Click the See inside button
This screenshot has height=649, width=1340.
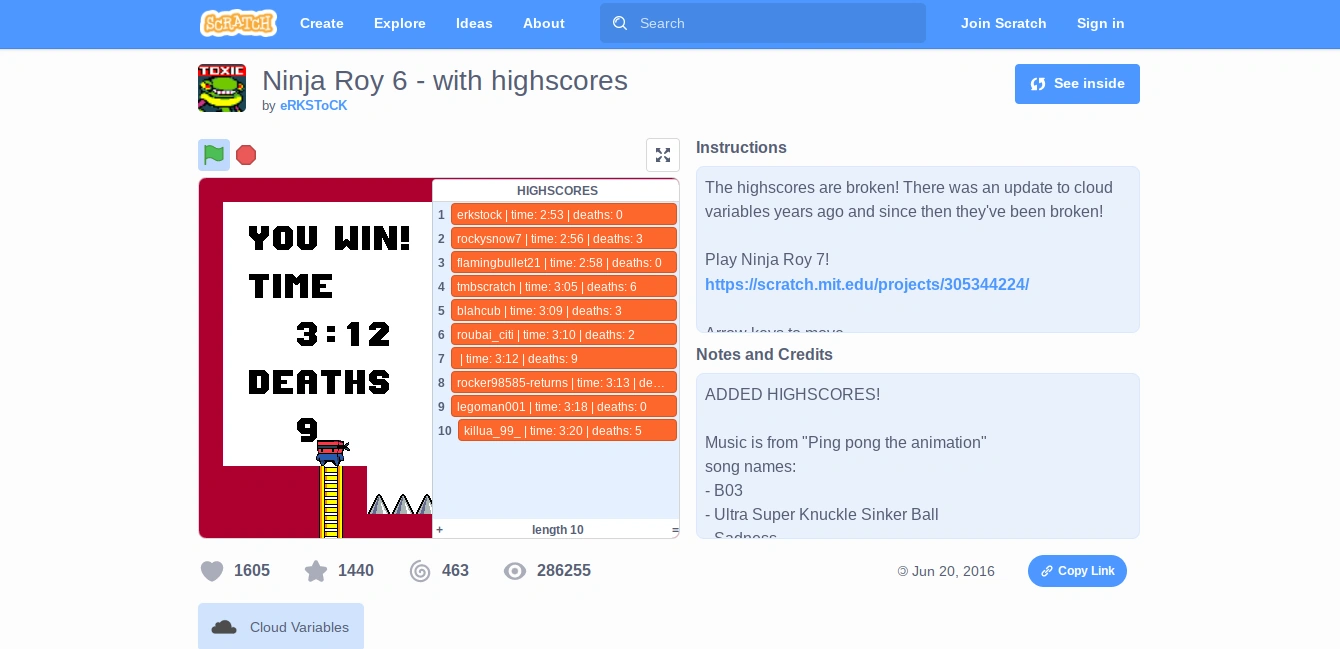pos(1077,84)
